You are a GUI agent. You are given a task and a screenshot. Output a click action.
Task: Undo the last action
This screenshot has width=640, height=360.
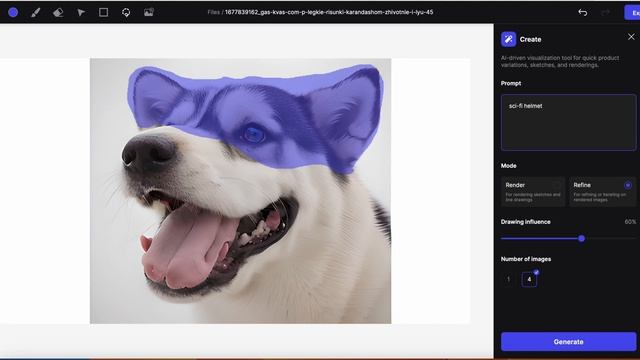[582, 13]
